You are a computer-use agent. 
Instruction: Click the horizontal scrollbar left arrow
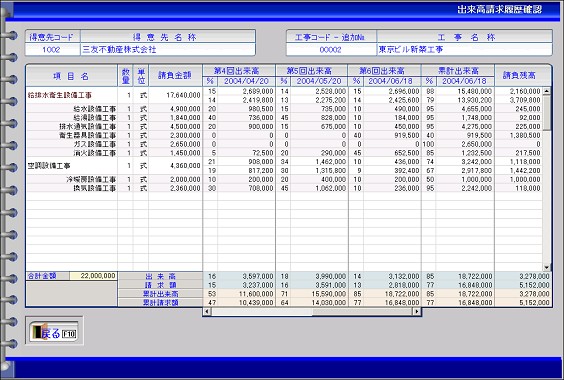click(207, 312)
